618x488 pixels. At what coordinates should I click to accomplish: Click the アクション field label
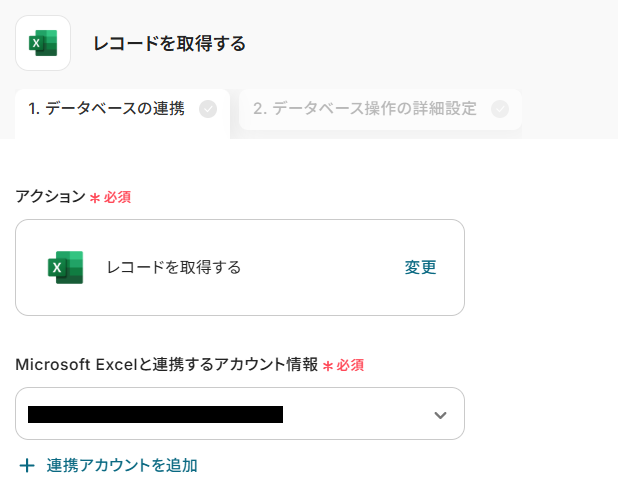[x=51, y=196]
